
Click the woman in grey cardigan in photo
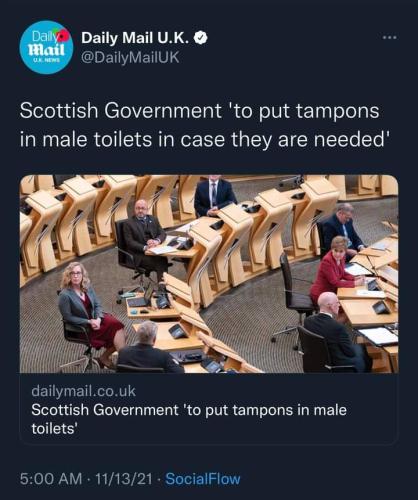tap(90, 312)
